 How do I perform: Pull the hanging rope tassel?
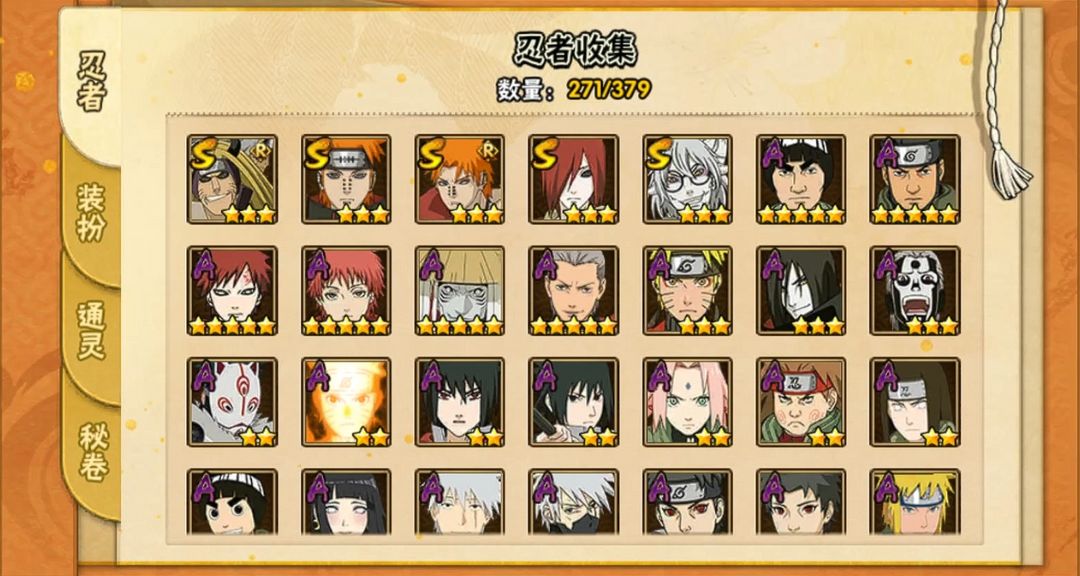(1010, 172)
